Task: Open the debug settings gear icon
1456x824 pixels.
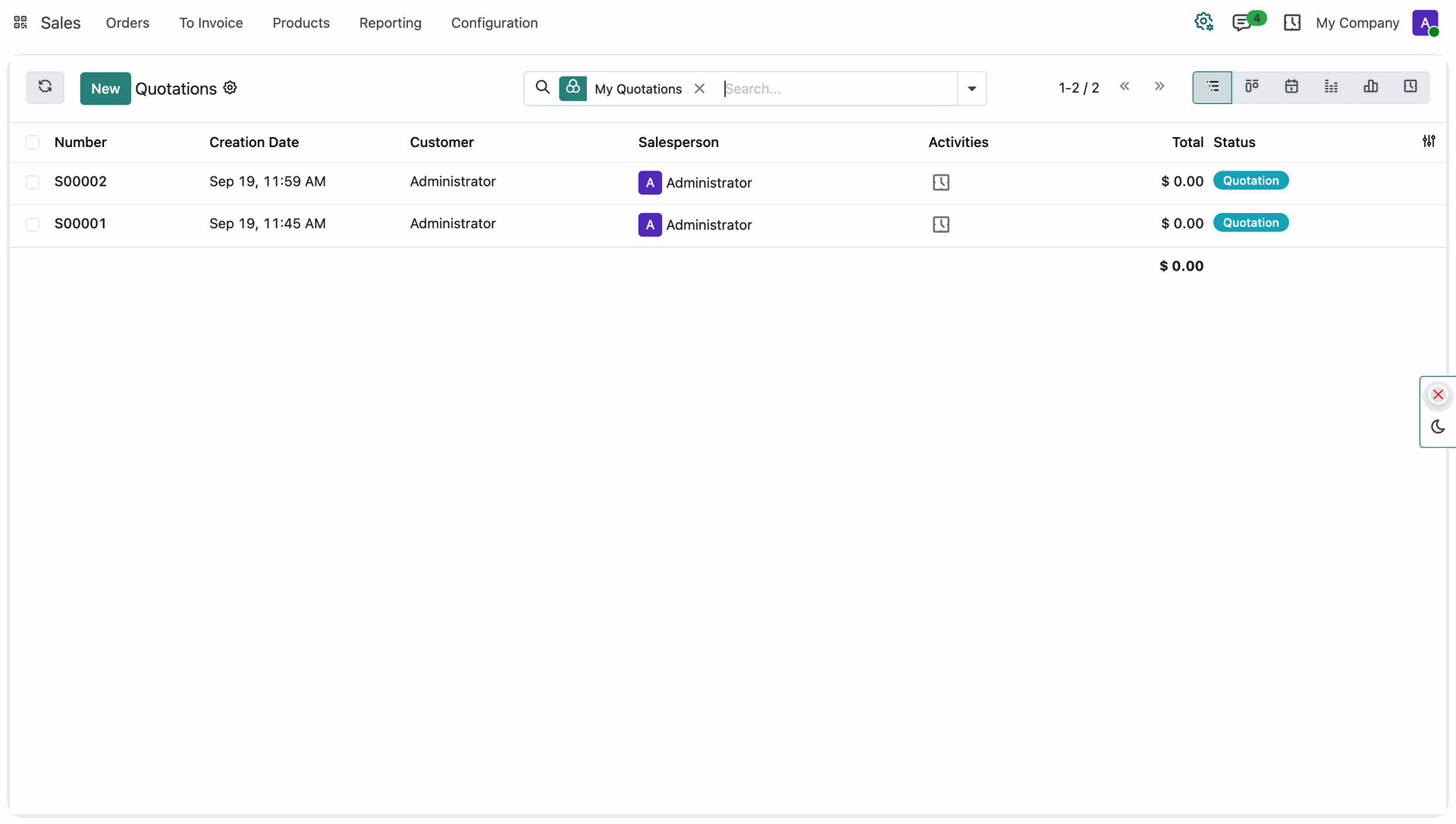Action: point(1203,23)
